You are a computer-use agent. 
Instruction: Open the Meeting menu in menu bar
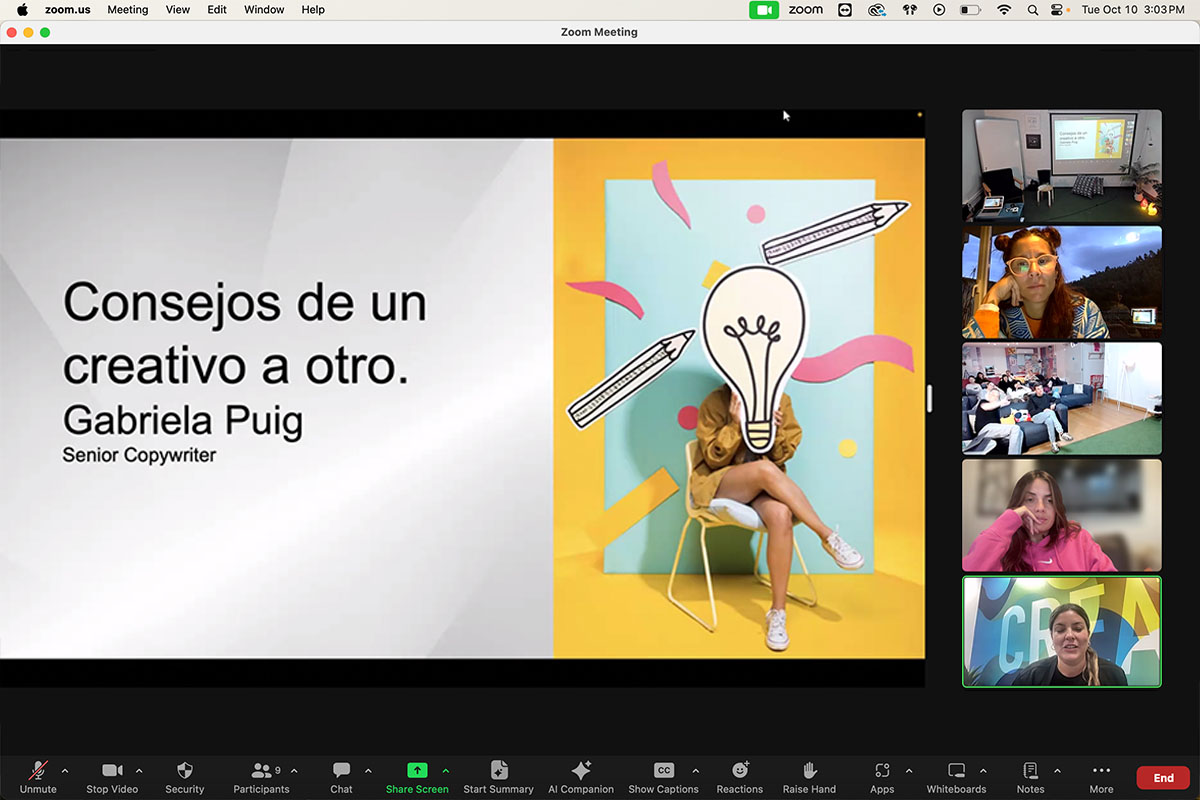pyautogui.click(x=127, y=10)
